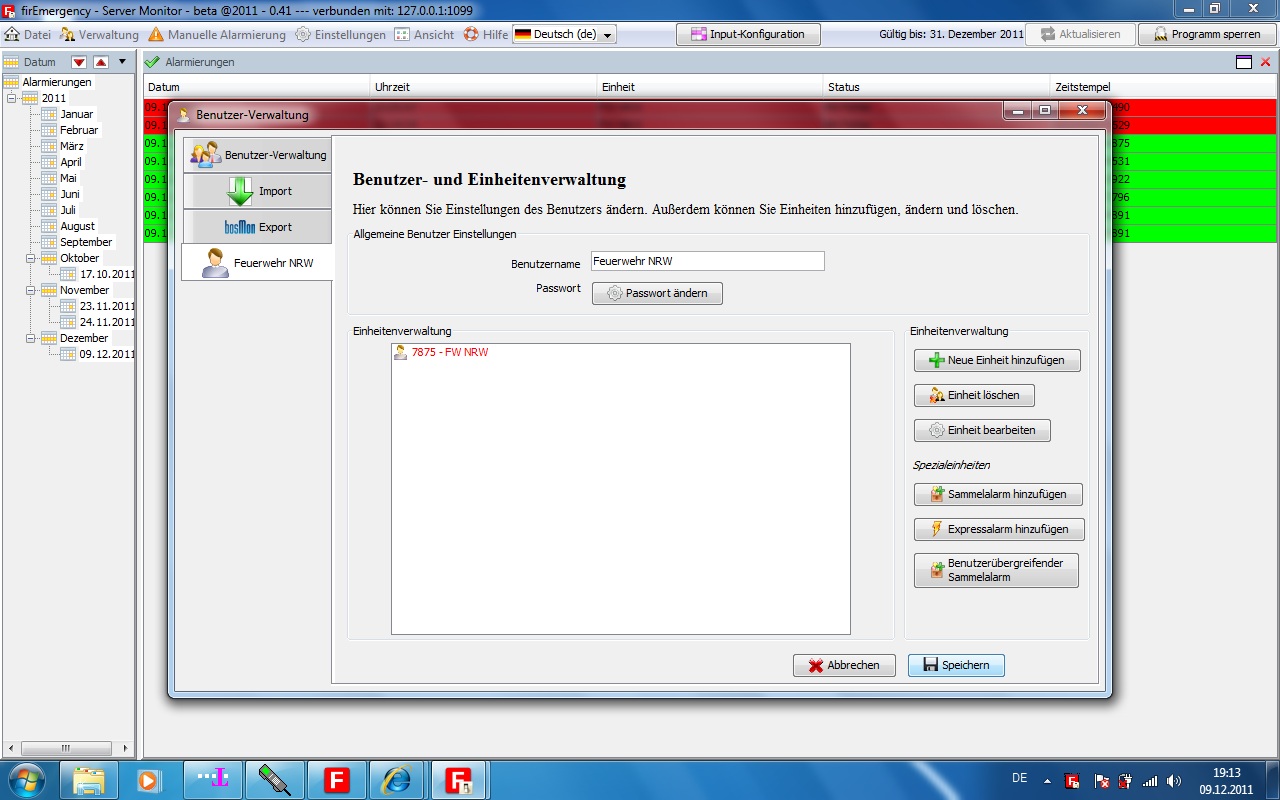Click the Speichern button

pyautogui.click(x=955, y=665)
